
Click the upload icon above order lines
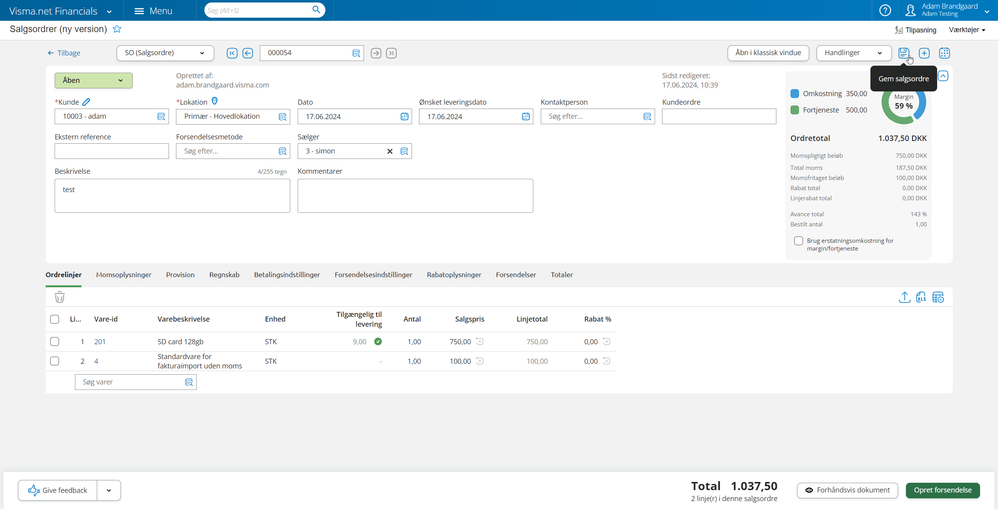coord(904,297)
